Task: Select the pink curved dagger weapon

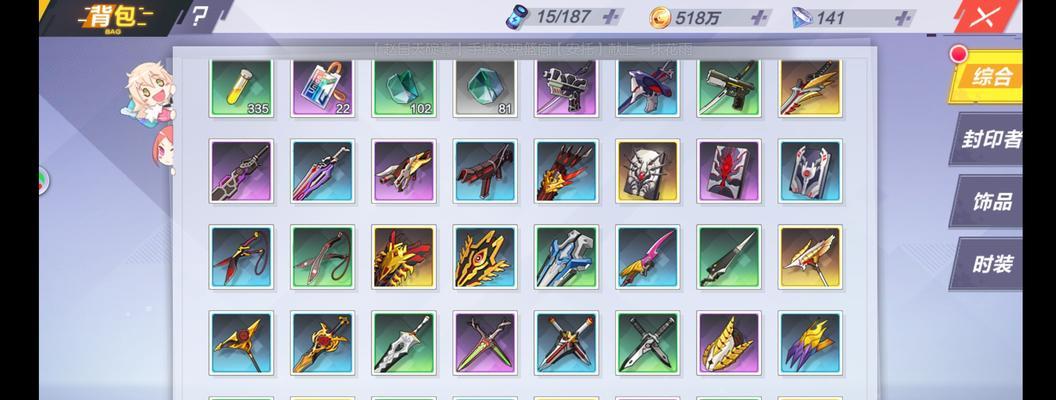Action: pyautogui.click(x=647, y=257)
